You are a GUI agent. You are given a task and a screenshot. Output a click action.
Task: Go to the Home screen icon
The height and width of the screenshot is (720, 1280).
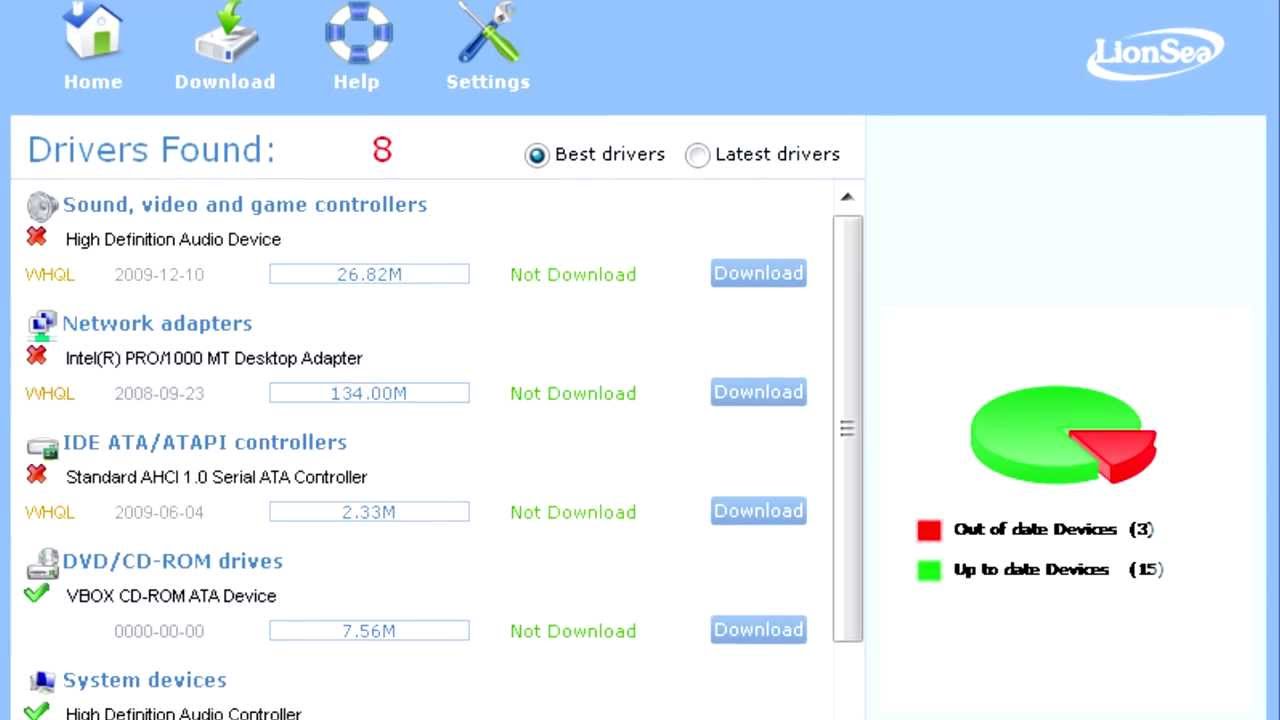click(92, 32)
